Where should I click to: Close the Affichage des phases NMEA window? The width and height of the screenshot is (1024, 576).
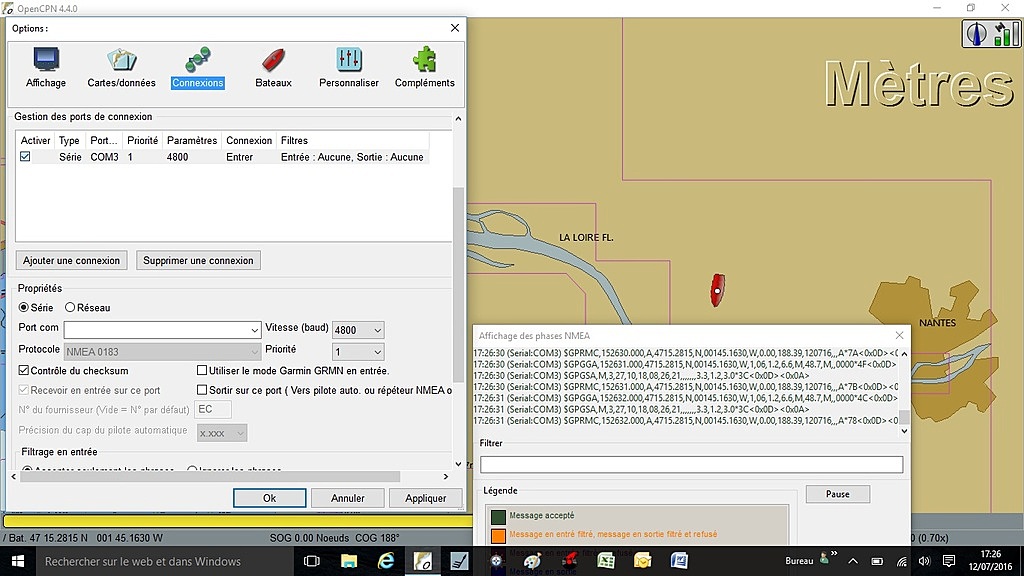pos(899,335)
